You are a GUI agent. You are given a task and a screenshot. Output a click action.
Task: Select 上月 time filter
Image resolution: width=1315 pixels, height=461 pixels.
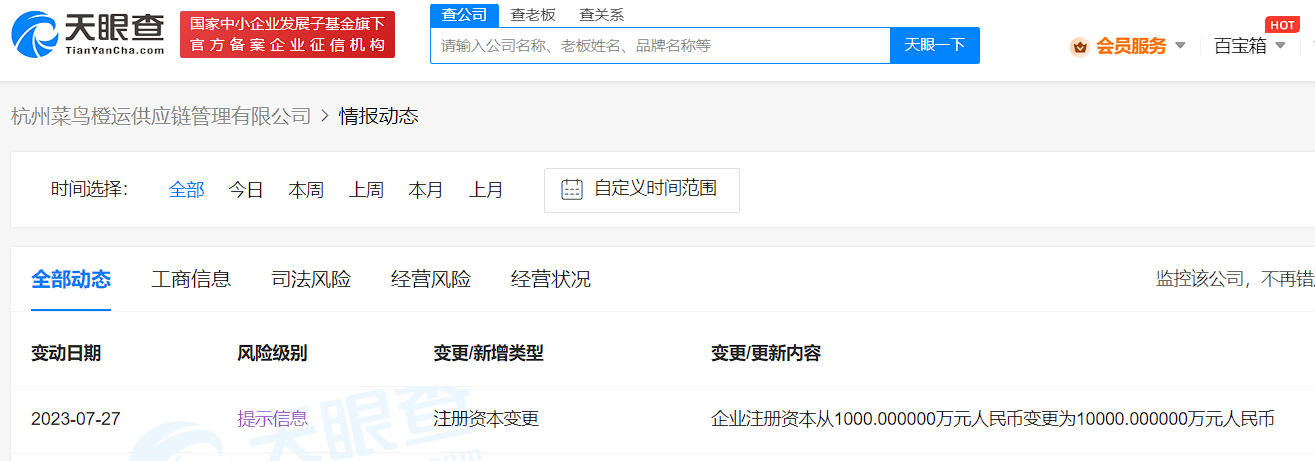pyautogui.click(x=486, y=190)
